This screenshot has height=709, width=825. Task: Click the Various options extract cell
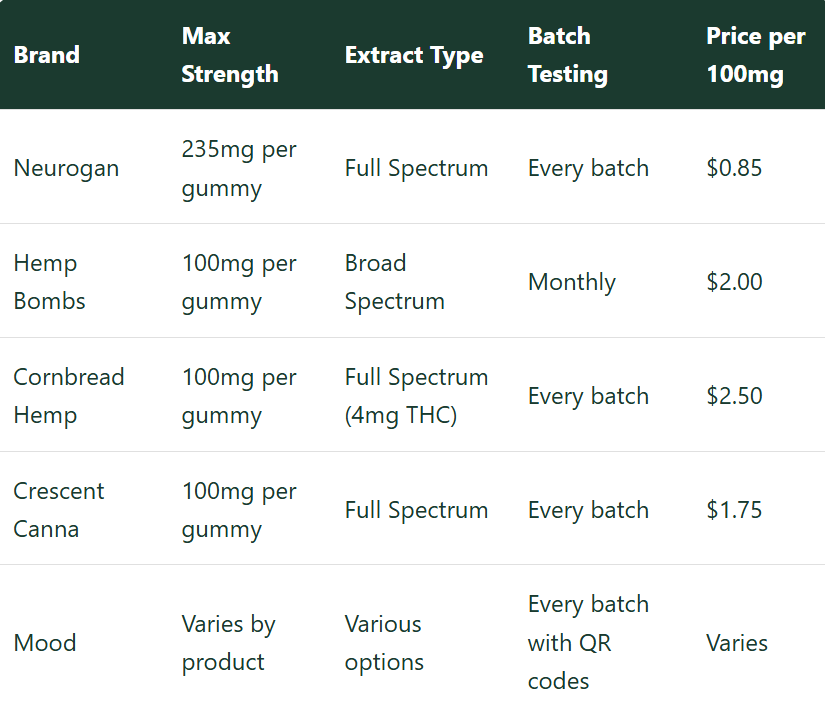click(x=384, y=643)
